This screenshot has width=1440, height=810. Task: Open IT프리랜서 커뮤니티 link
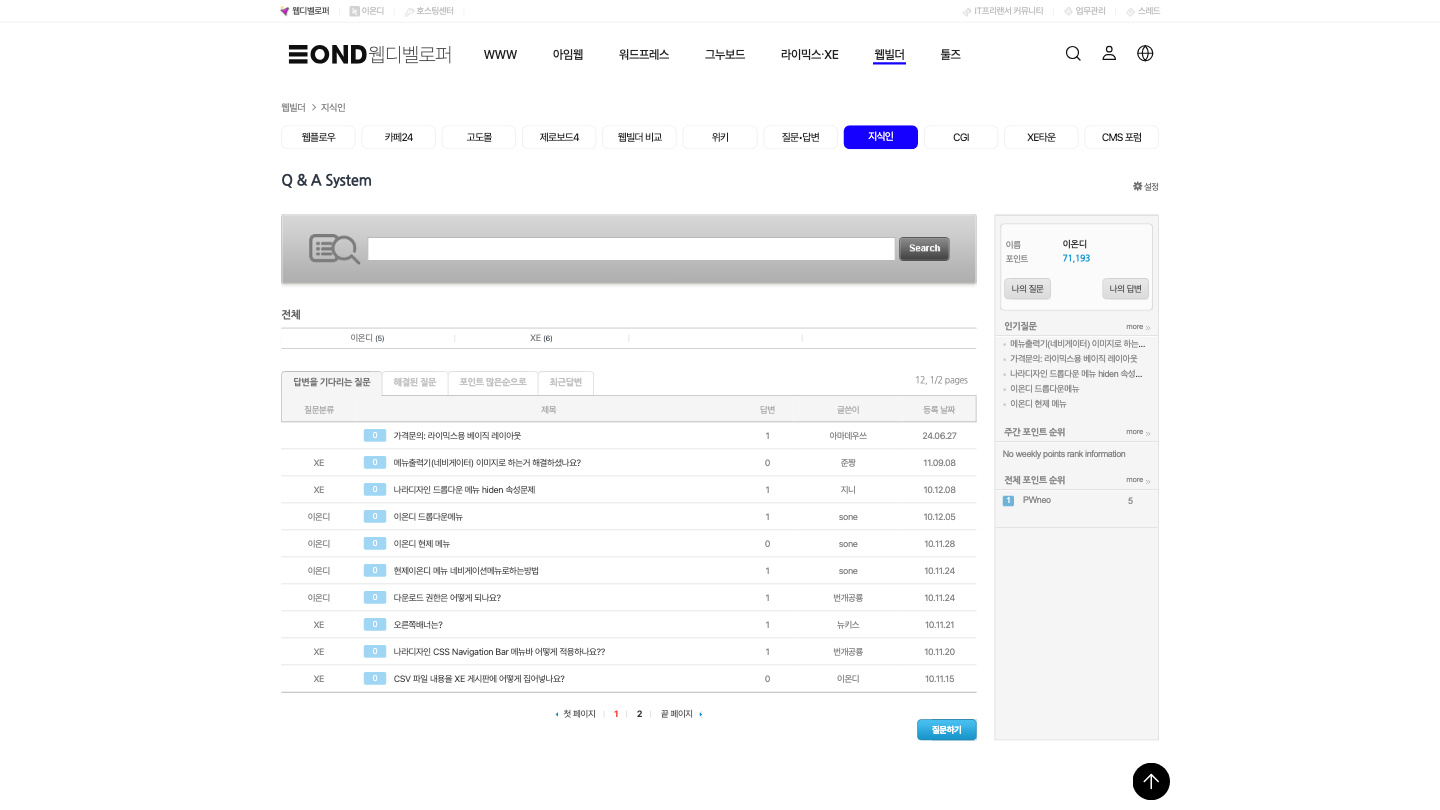click(x=1003, y=11)
